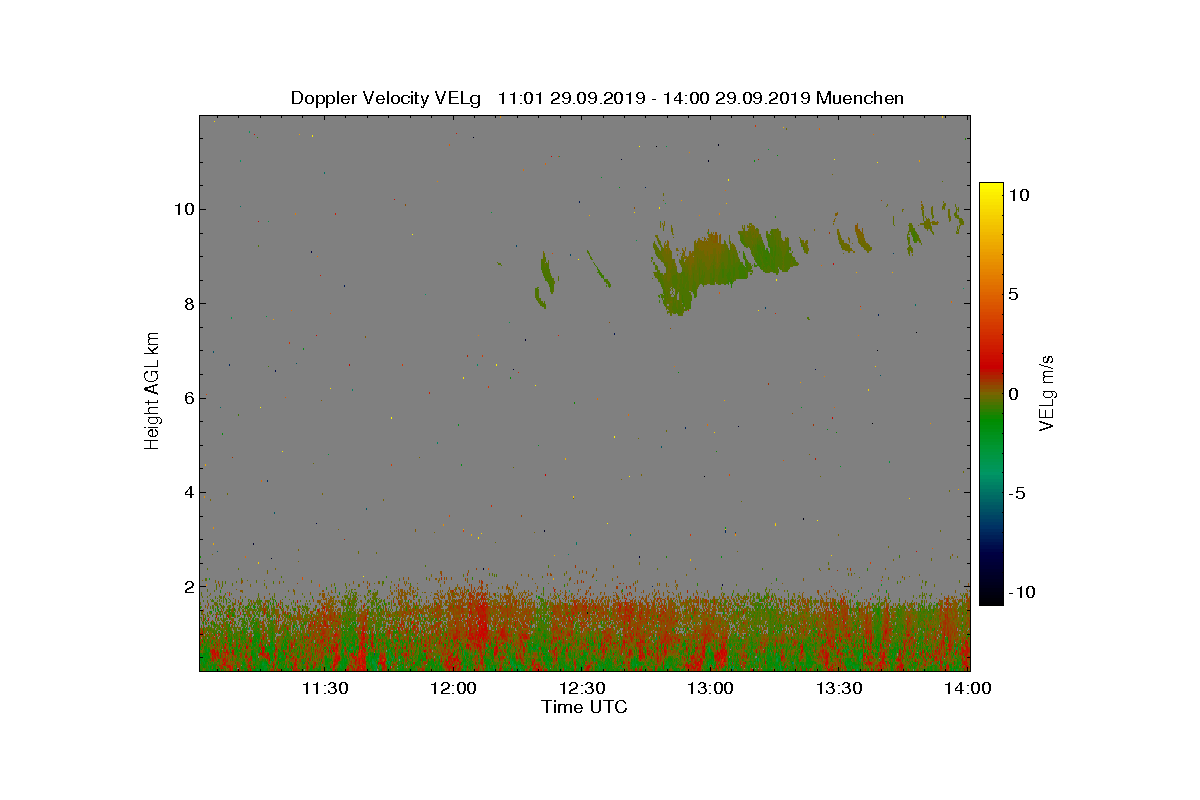Screen dimensions: 1200x800
Task: Click the height tick label 4
Action: click(187, 492)
